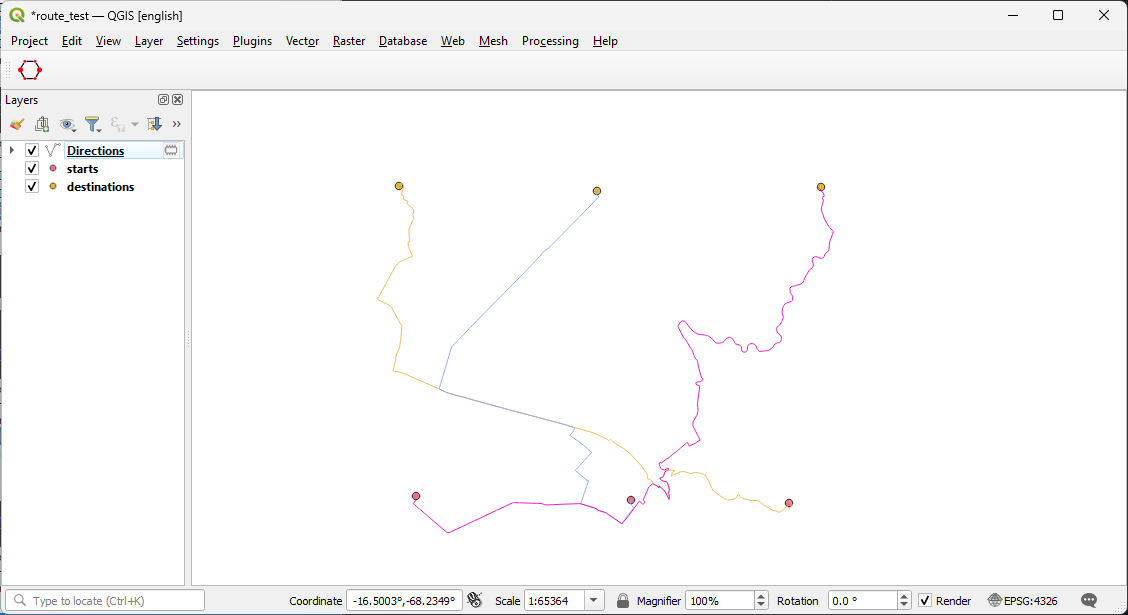Click the Expand All layers icon
The image size is (1128, 615).
[x=154, y=124]
